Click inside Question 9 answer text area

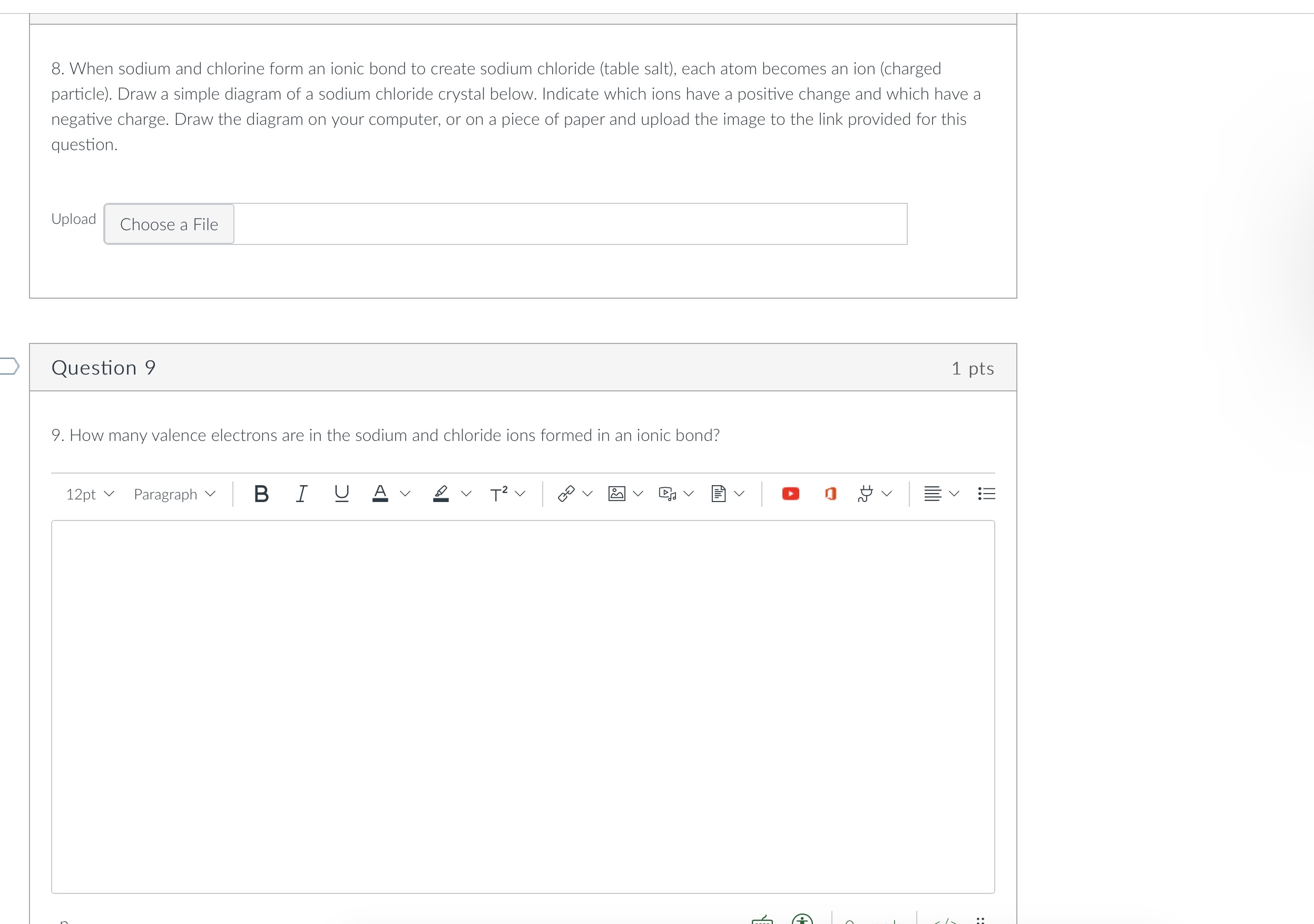[523, 706]
